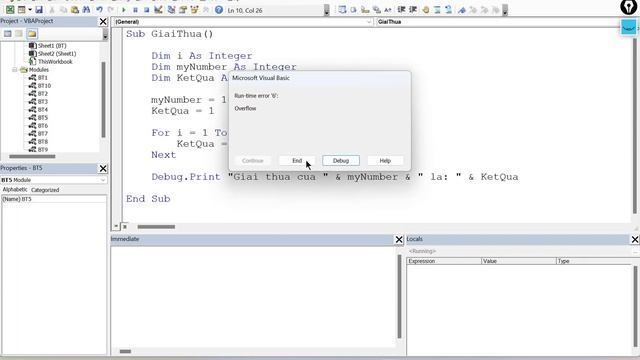Select module BT8 in project tree
Screen dimensions: 640x360
click(42, 142)
